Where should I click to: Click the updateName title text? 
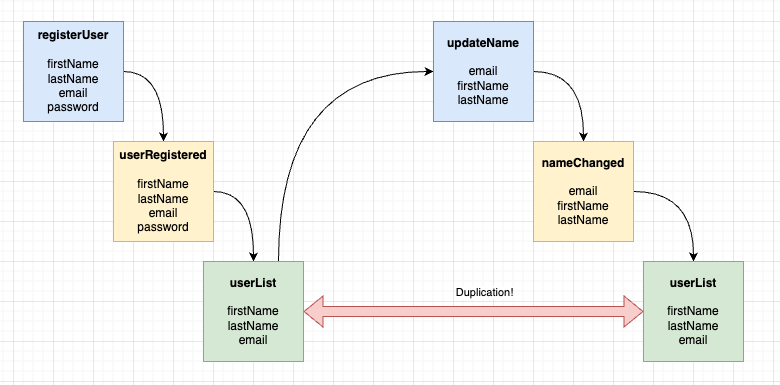[x=483, y=43]
